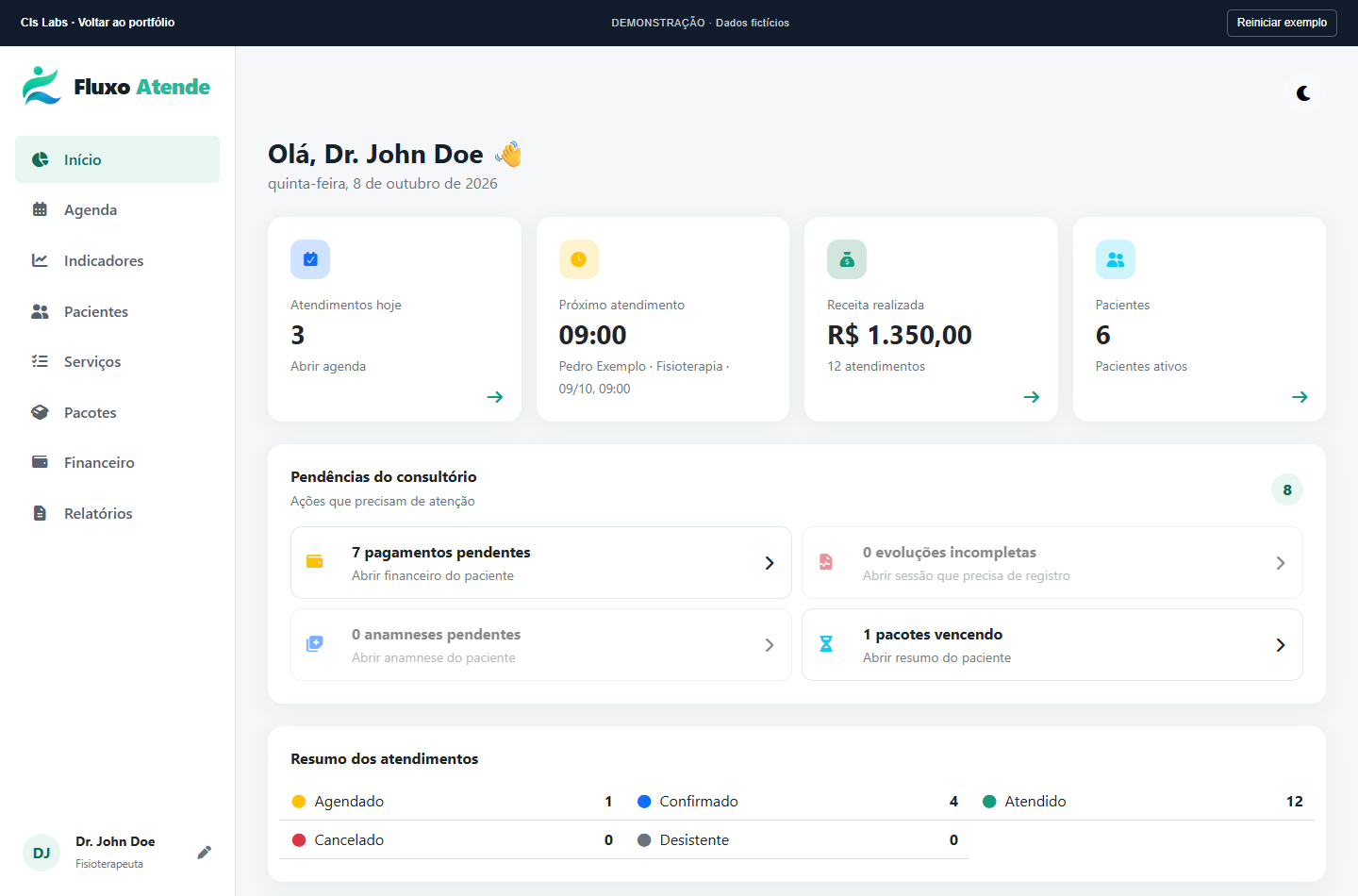Toggle dark mode with the moon icon
Viewport: 1358px width, 896px height.
pyautogui.click(x=1303, y=93)
